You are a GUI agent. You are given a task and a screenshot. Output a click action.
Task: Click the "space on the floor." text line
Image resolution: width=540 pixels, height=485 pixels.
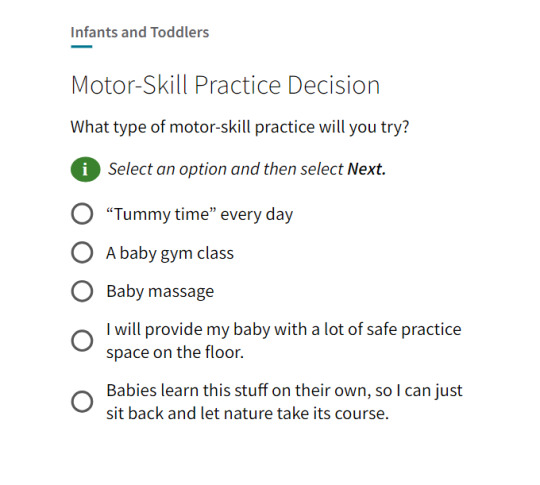[175, 352]
